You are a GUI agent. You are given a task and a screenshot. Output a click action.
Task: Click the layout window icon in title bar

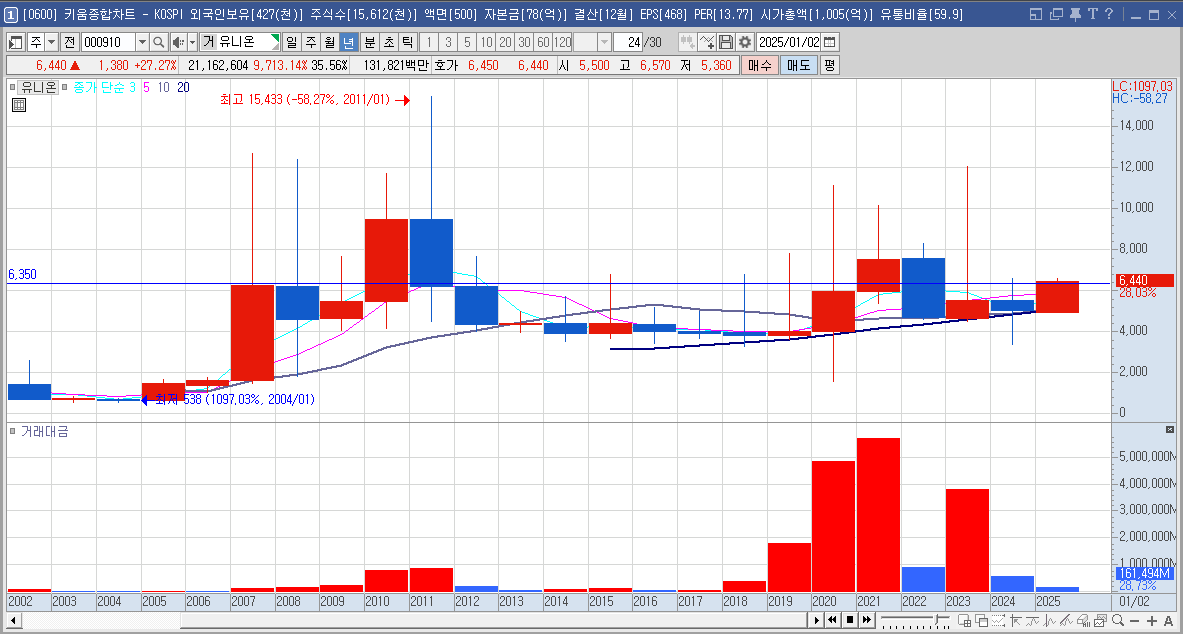(1036, 14)
